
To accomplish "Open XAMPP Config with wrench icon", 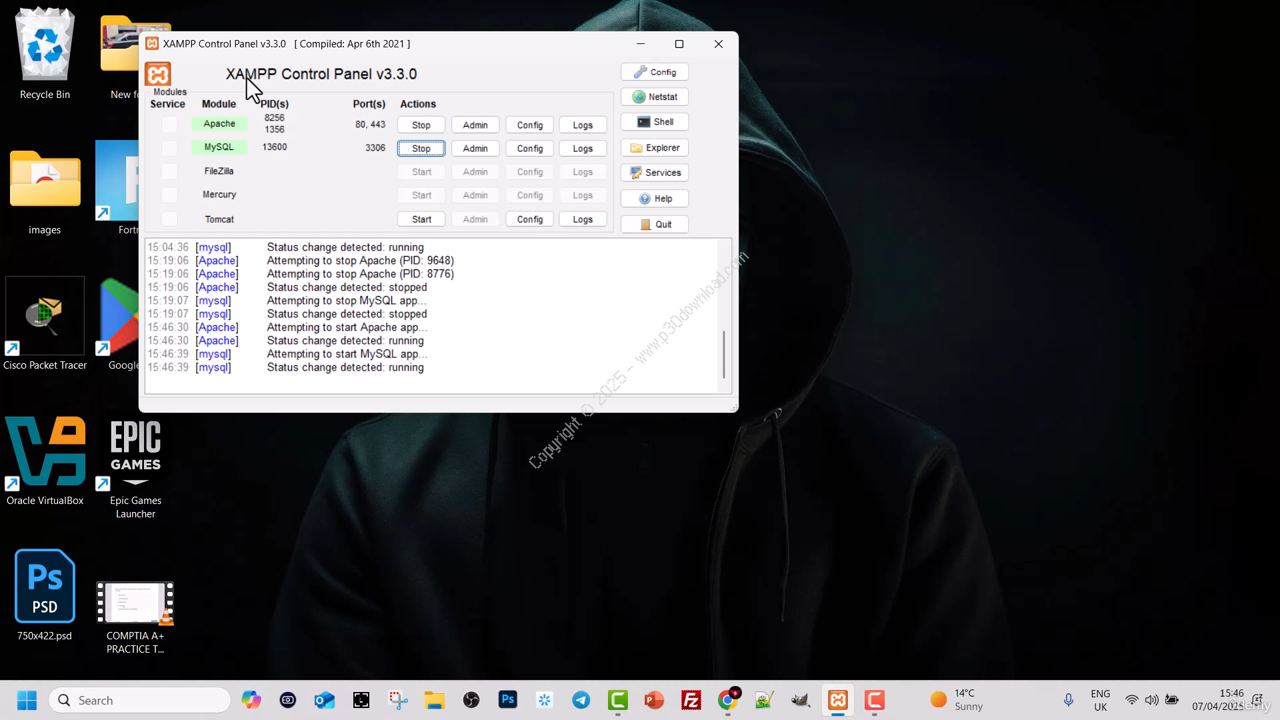I will (x=654, y=72).
